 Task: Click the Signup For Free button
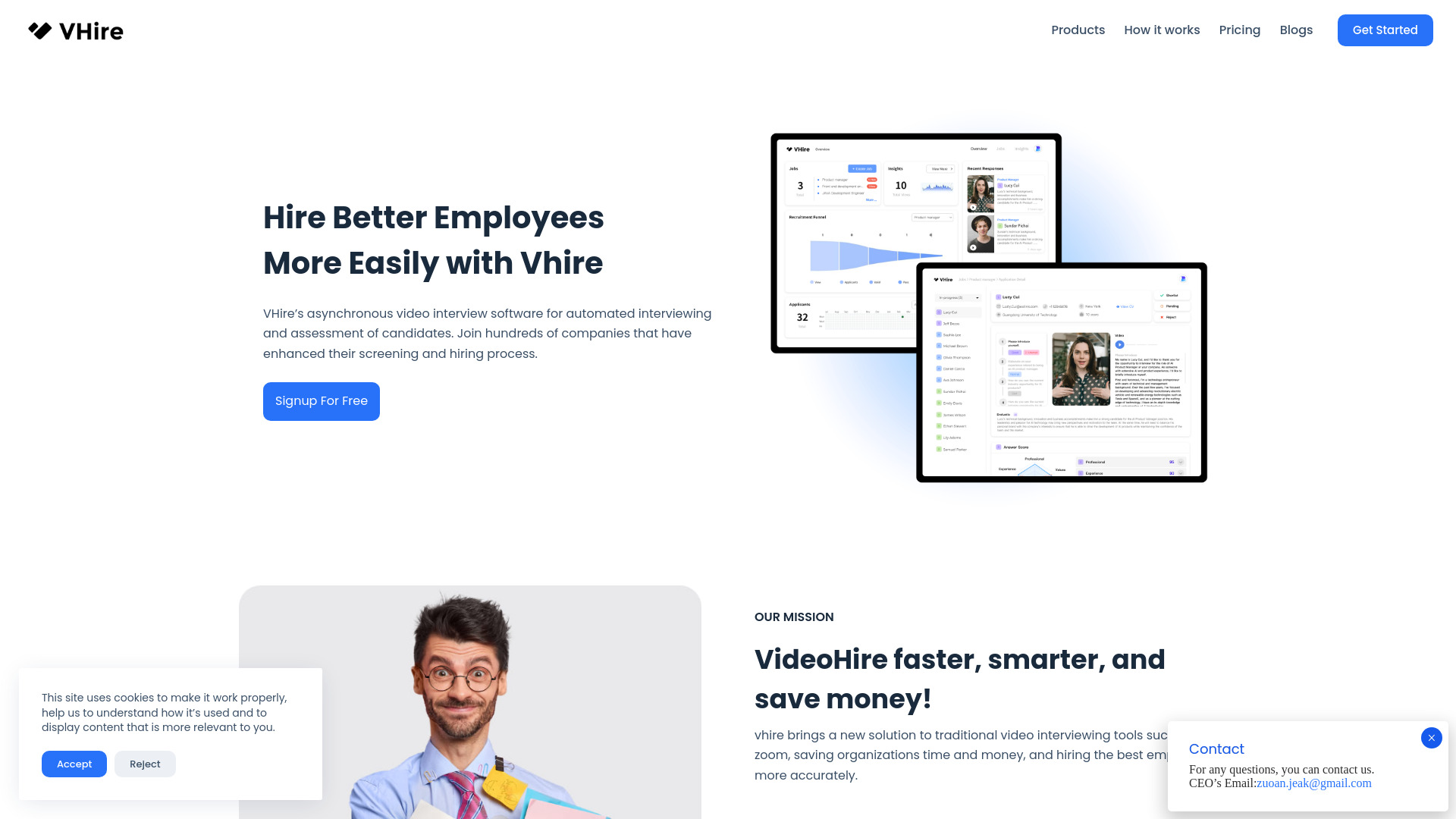[x=321, y=401]
